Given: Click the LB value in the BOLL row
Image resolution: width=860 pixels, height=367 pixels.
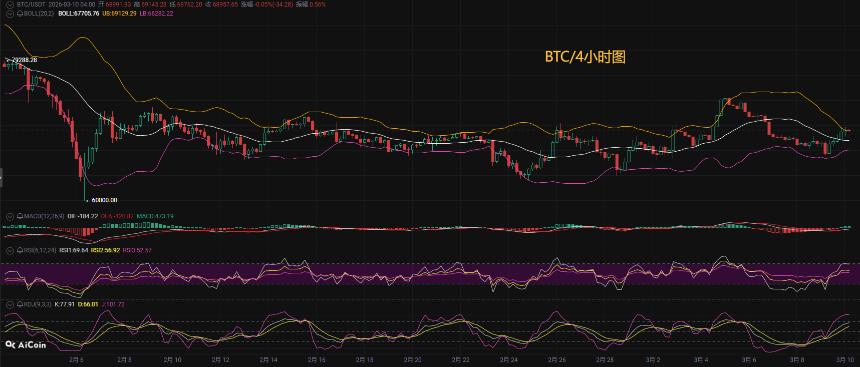Looking at the screenshot, I should pos(156,13).
